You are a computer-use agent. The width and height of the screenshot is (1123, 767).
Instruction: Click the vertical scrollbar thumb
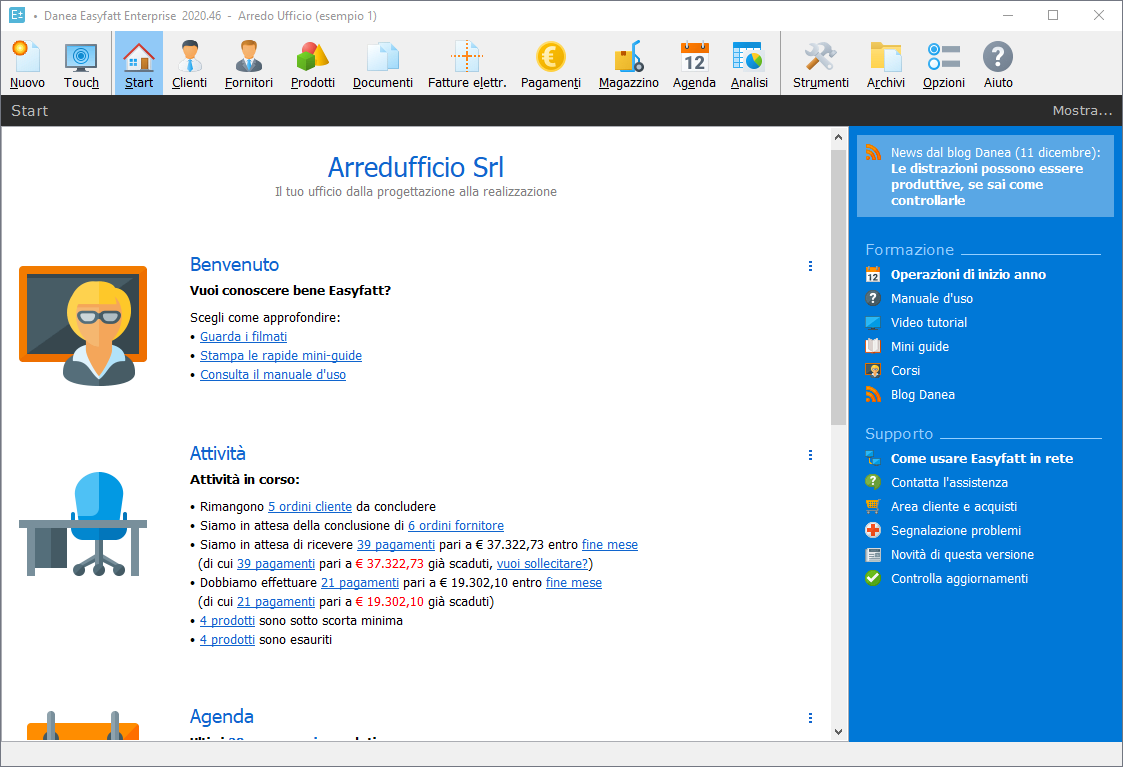pyautogui.click(x=839, y=286)
